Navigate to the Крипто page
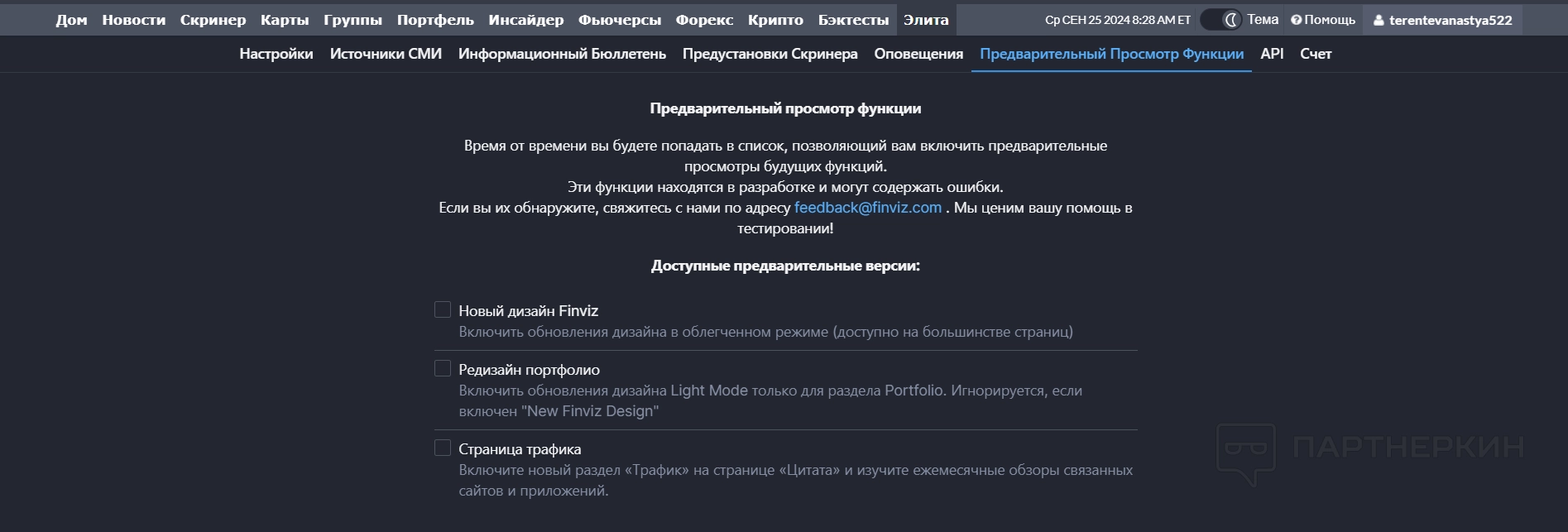 [x=775, y=20]
